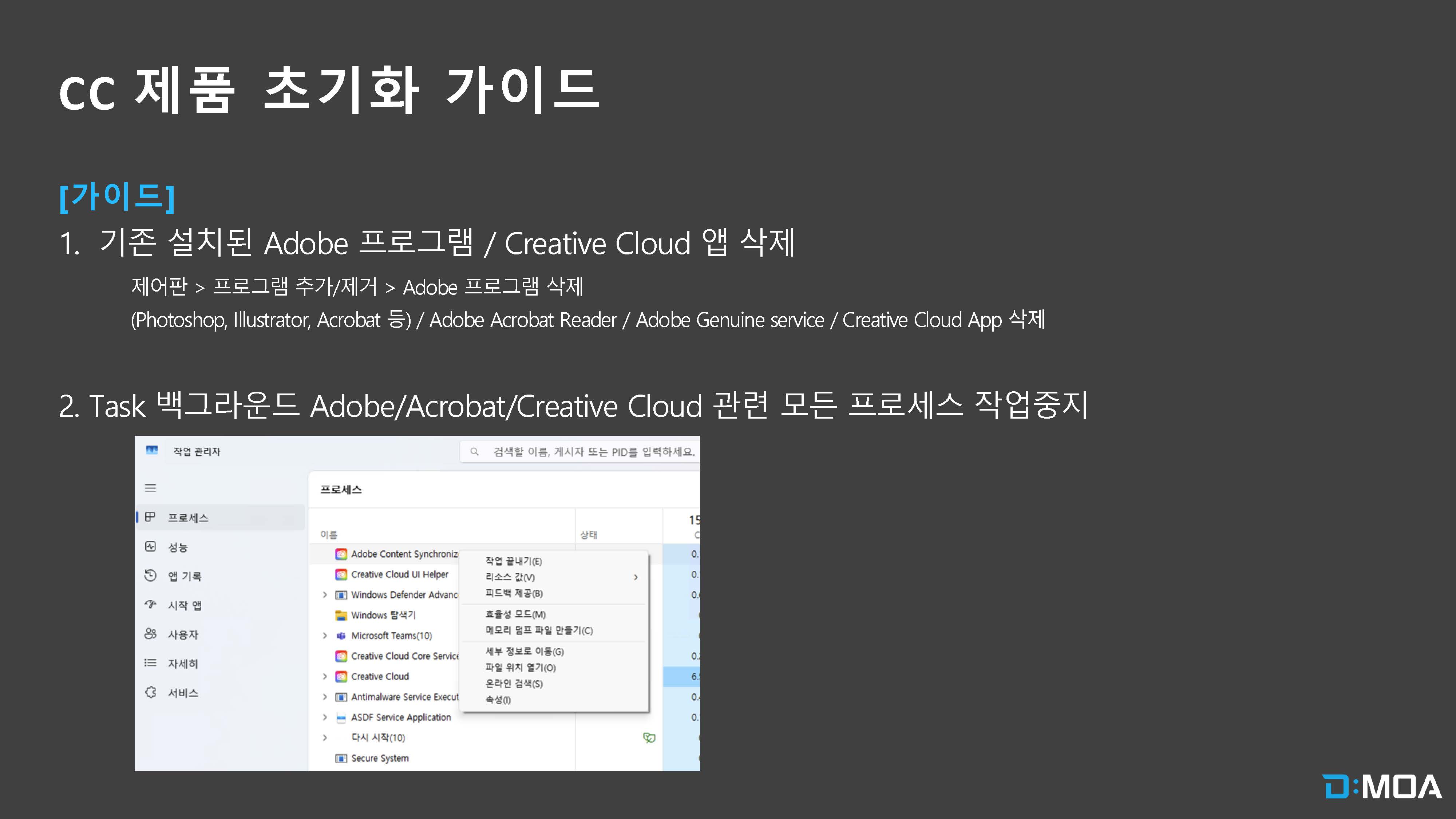This screenshot has width=1456, height=819.
Task: Click the Creative Cloud process icon
Action: [341, 676]
